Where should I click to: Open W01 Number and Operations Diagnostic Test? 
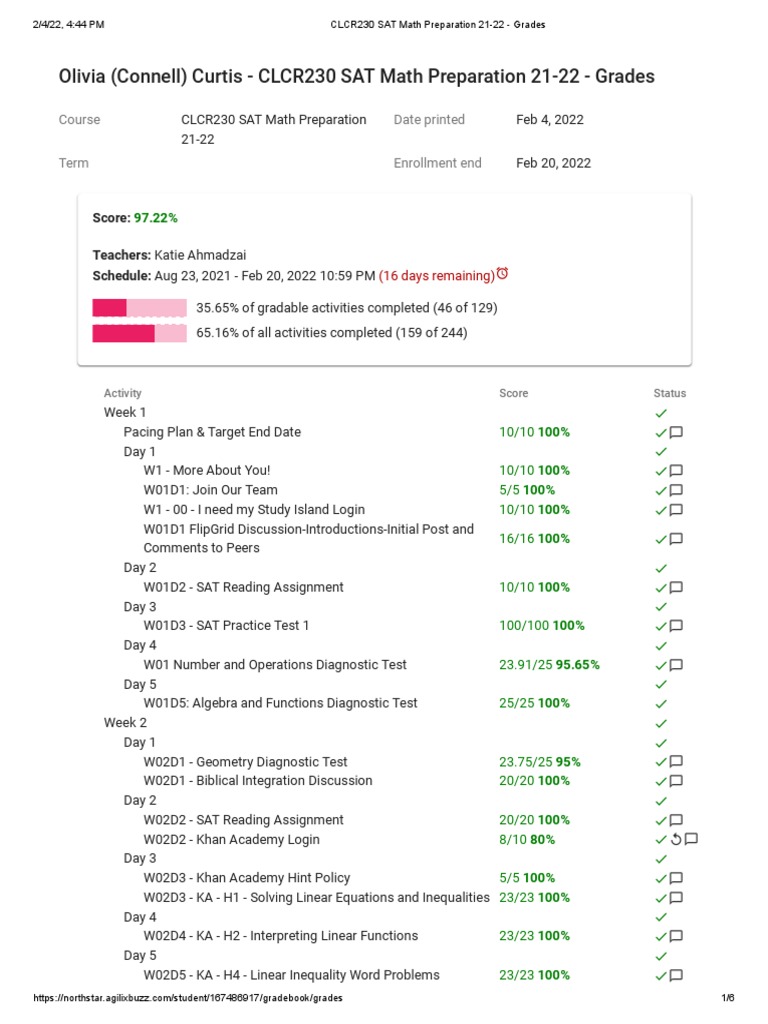[x=275, y=664]
